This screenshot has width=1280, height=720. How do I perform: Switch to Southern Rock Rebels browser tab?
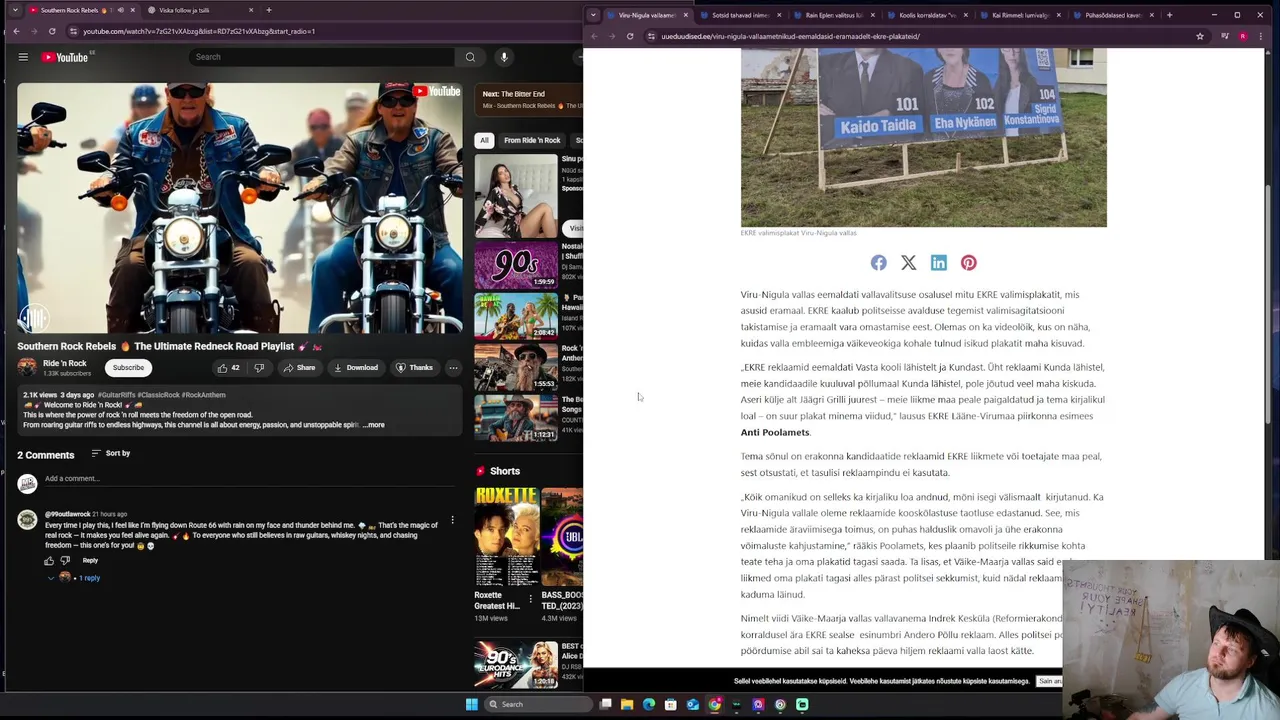click(83, 10)
